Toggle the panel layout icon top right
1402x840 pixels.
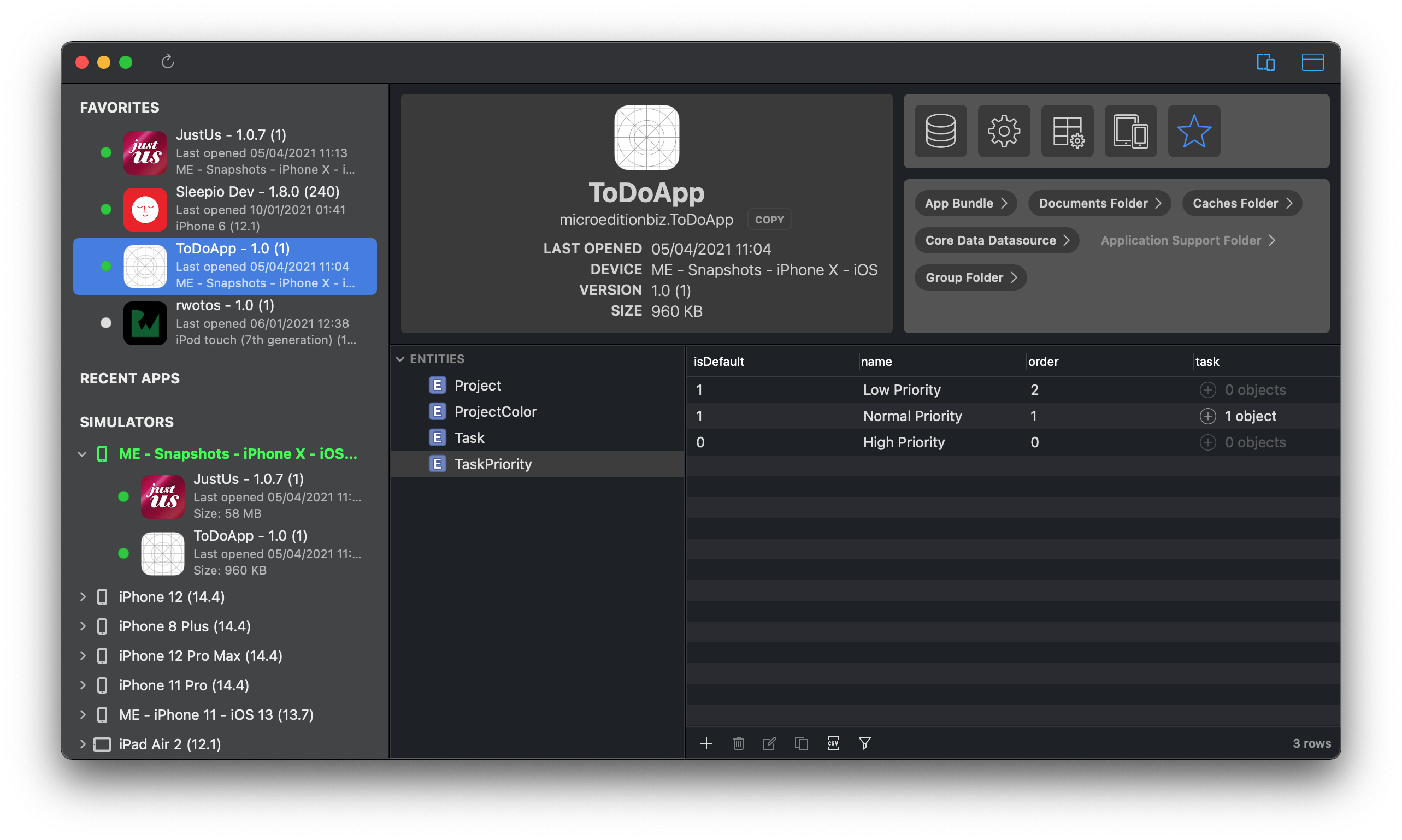(1312, 62)
